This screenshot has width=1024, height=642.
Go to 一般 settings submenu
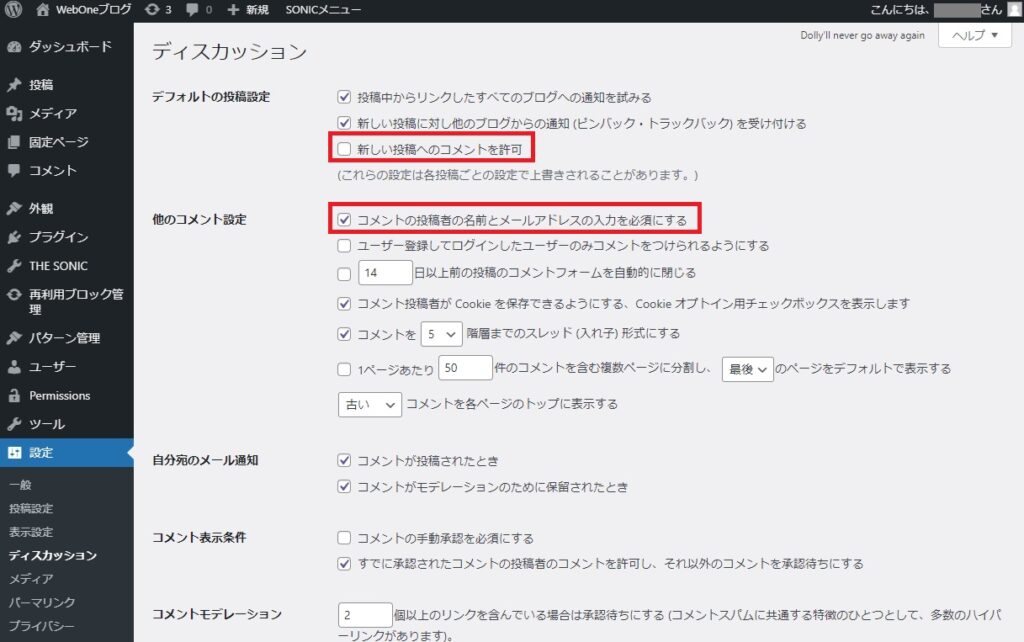(x=20, y=485)
